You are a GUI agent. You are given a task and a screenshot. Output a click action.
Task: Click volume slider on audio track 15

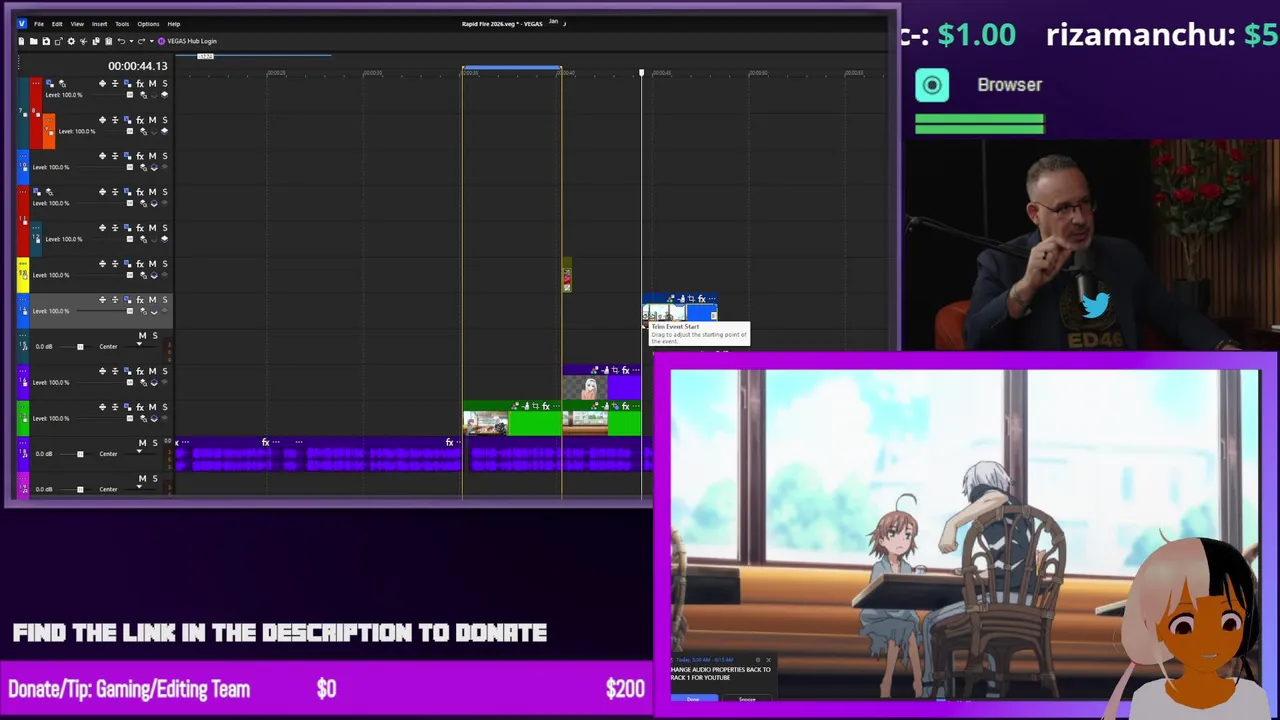[x=80, y=346]
